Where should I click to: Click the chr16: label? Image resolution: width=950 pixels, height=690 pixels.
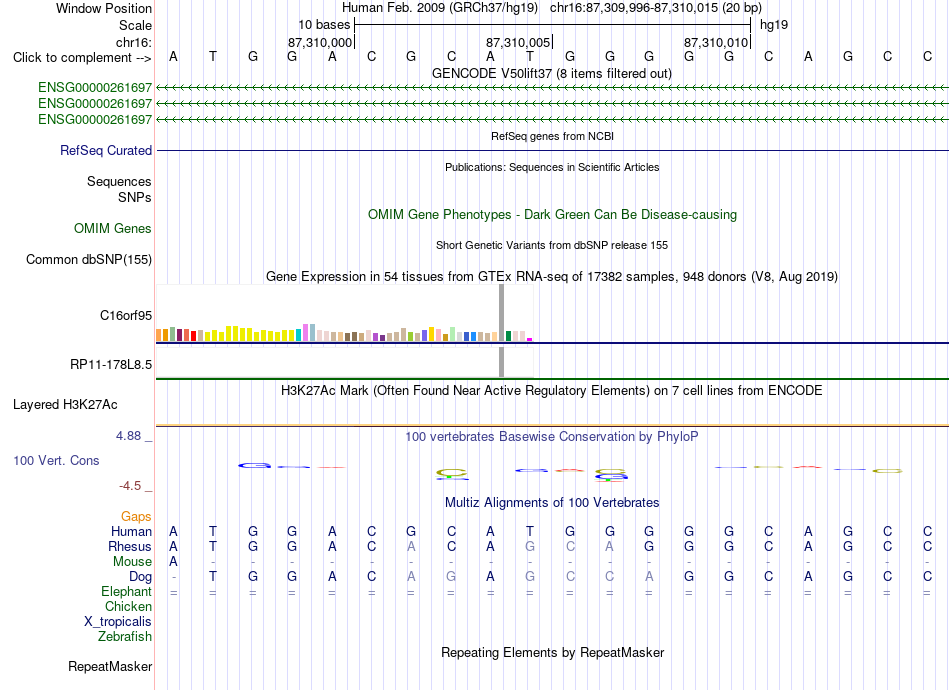(134, 42)
